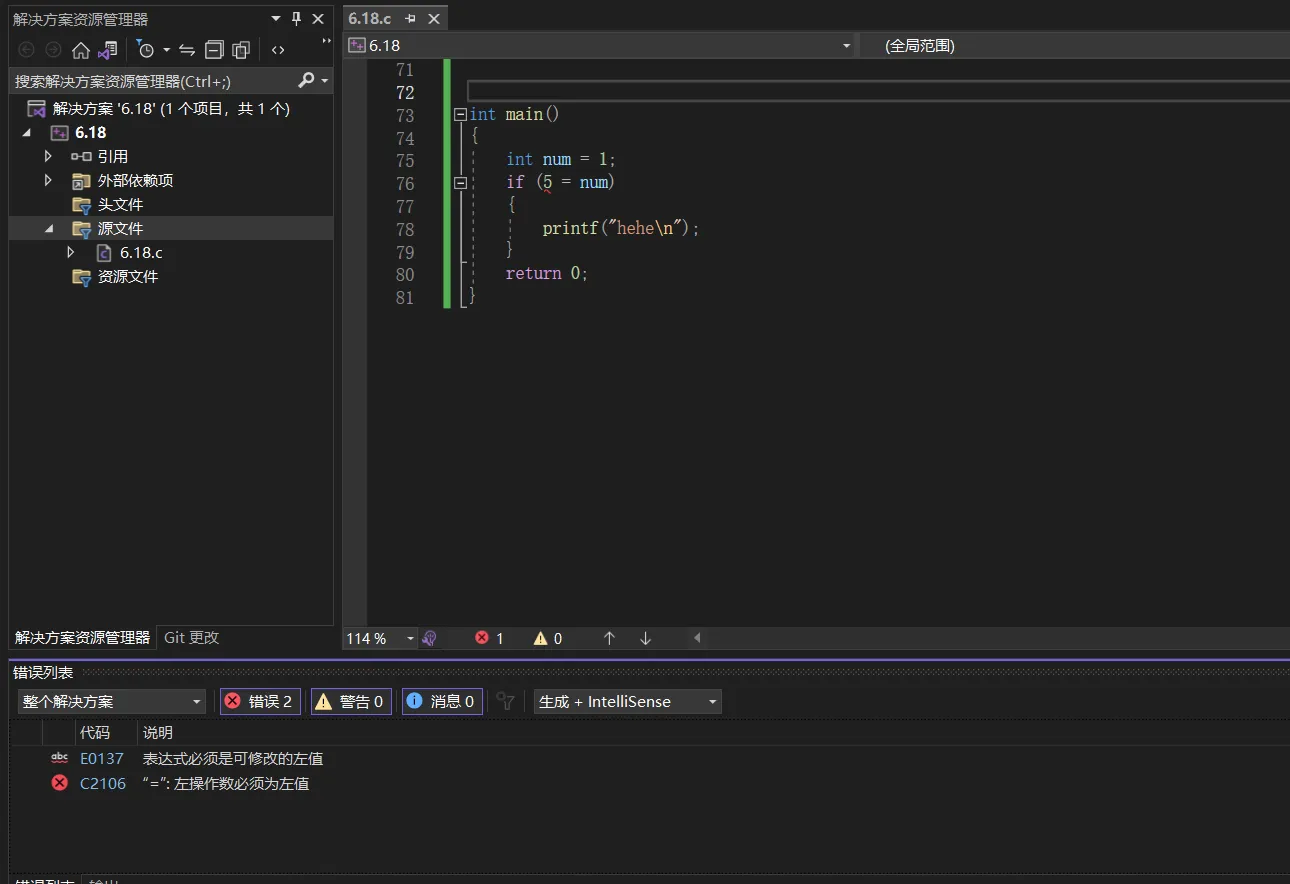
Task: Toggle the 警告 0 filter button
Action: (x=351, y=702)
